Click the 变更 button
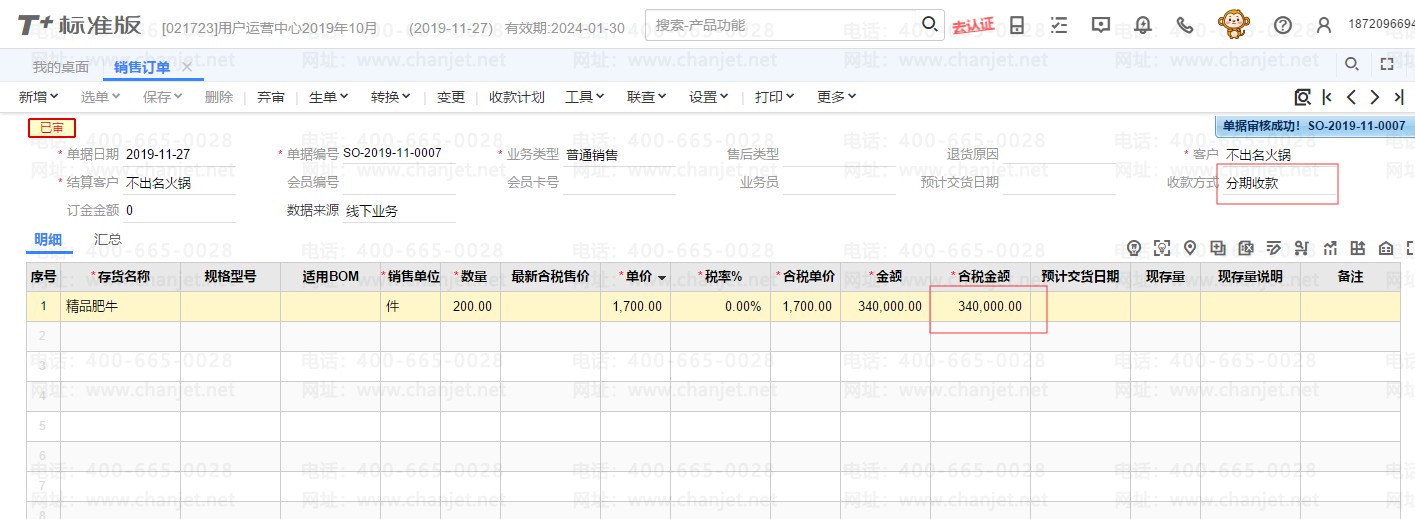Viewport: 1415px width, 519px height. [x=451, y=97]
